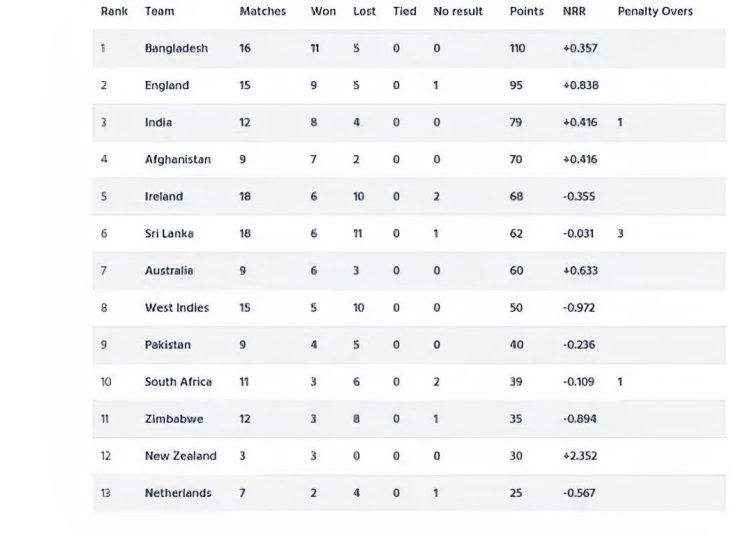The height and width of the screenshot is (536, 750).
Task: Click the Afghanistan team name
Action: point(178,160)
